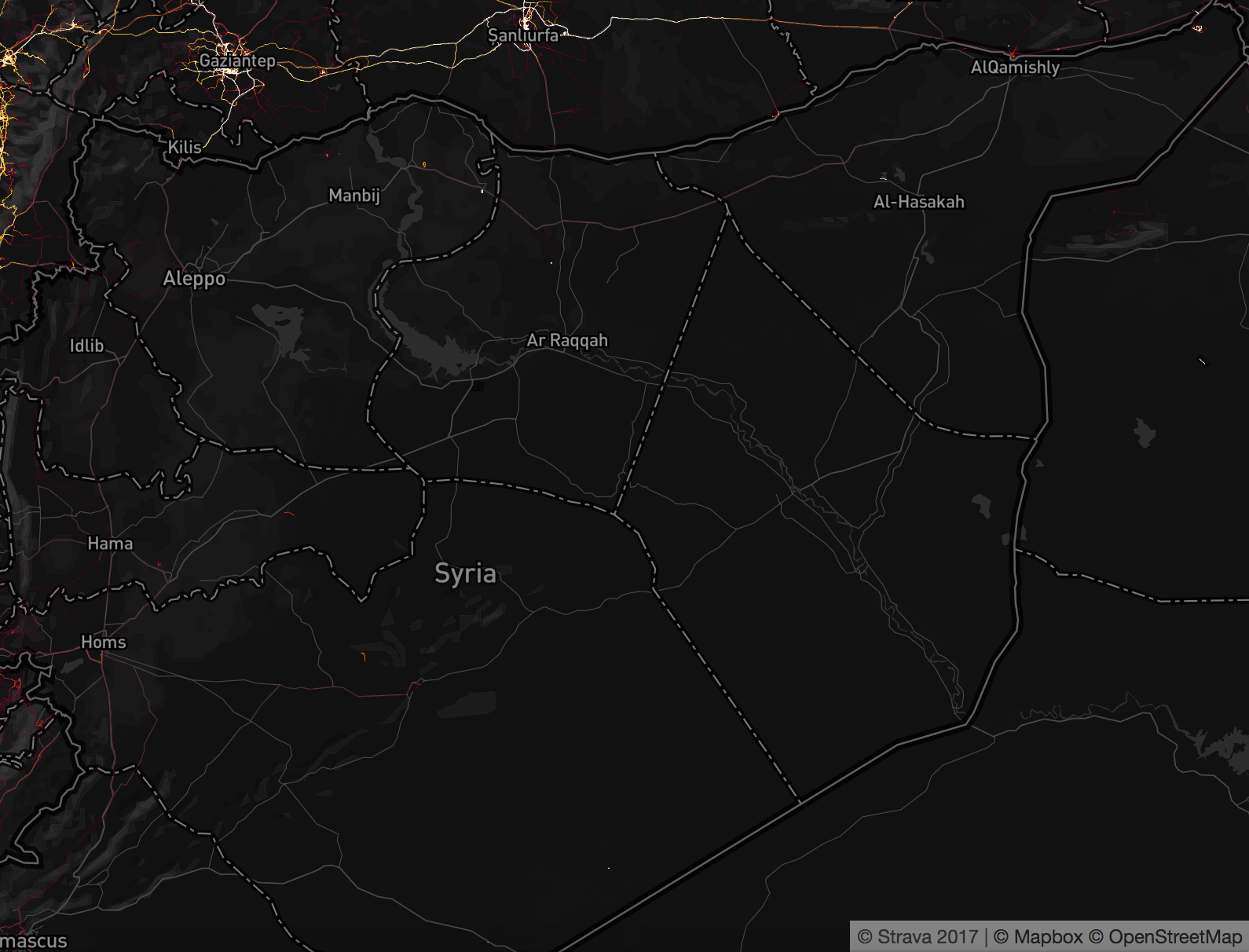Image resolution: width=1249 pixels, height=952 pixels.
Task: Select the Kilis map label
Action: click(x=185, y=147)
